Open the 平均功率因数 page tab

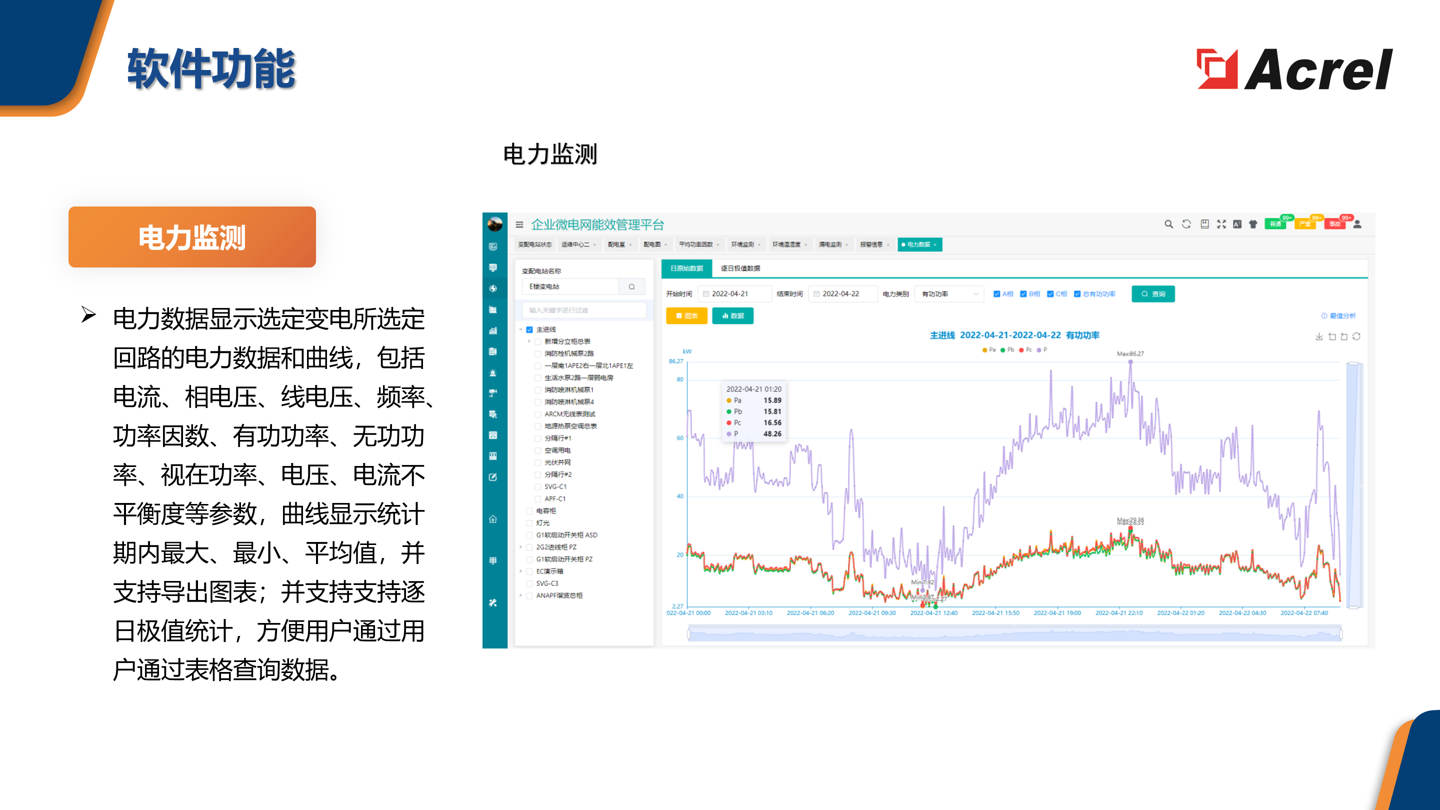point(699,244)
